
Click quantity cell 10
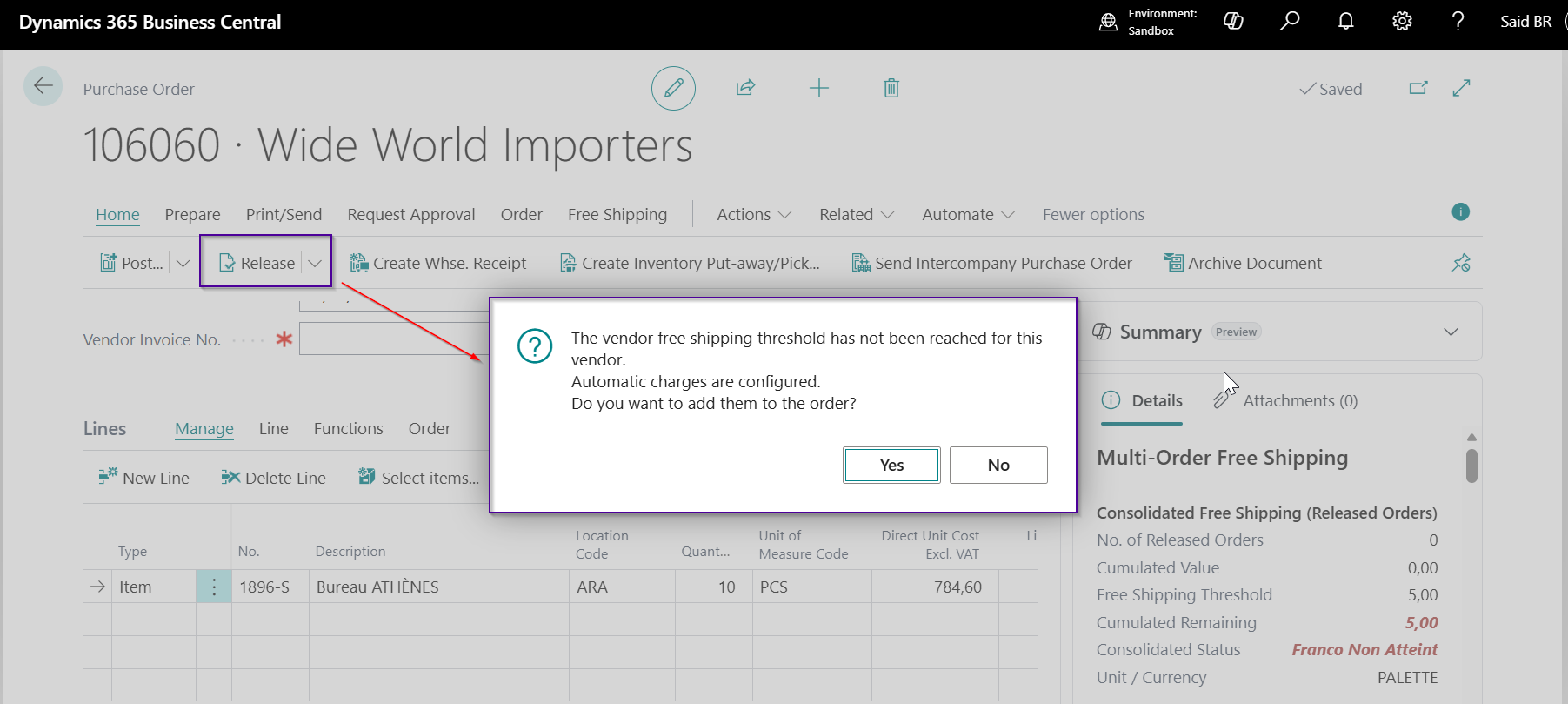point(713,587)
